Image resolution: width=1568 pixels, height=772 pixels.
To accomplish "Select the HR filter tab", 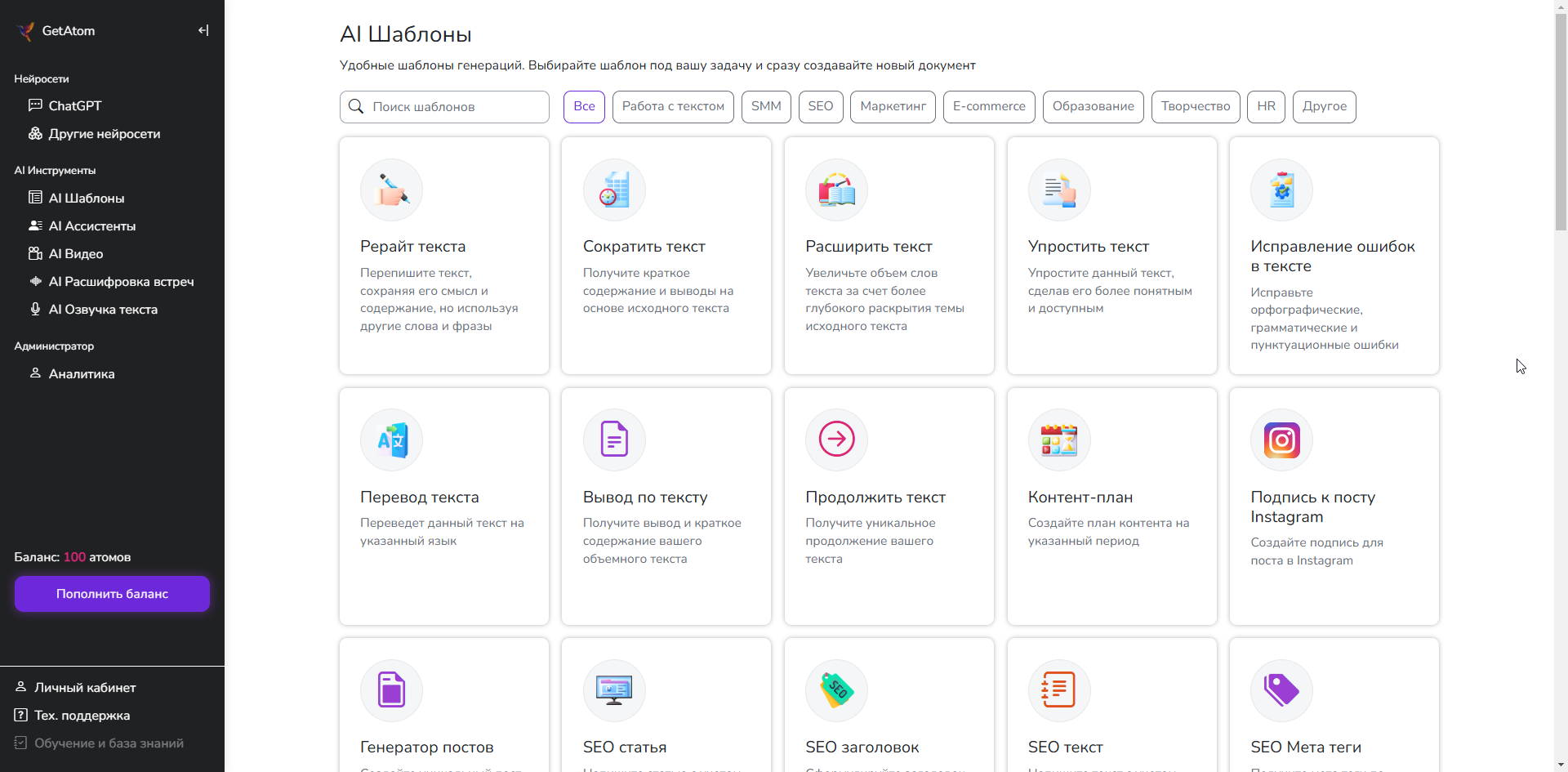I will pos(1267,106).
